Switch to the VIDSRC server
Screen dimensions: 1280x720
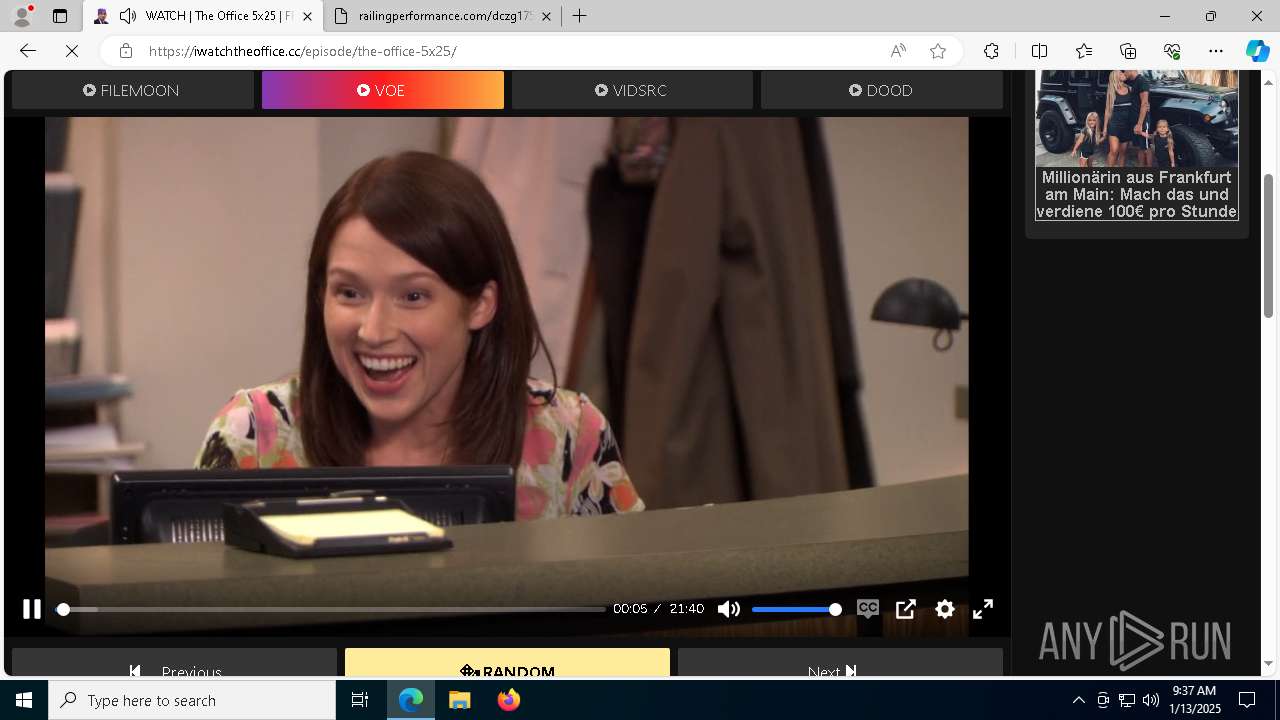point(632,90)
